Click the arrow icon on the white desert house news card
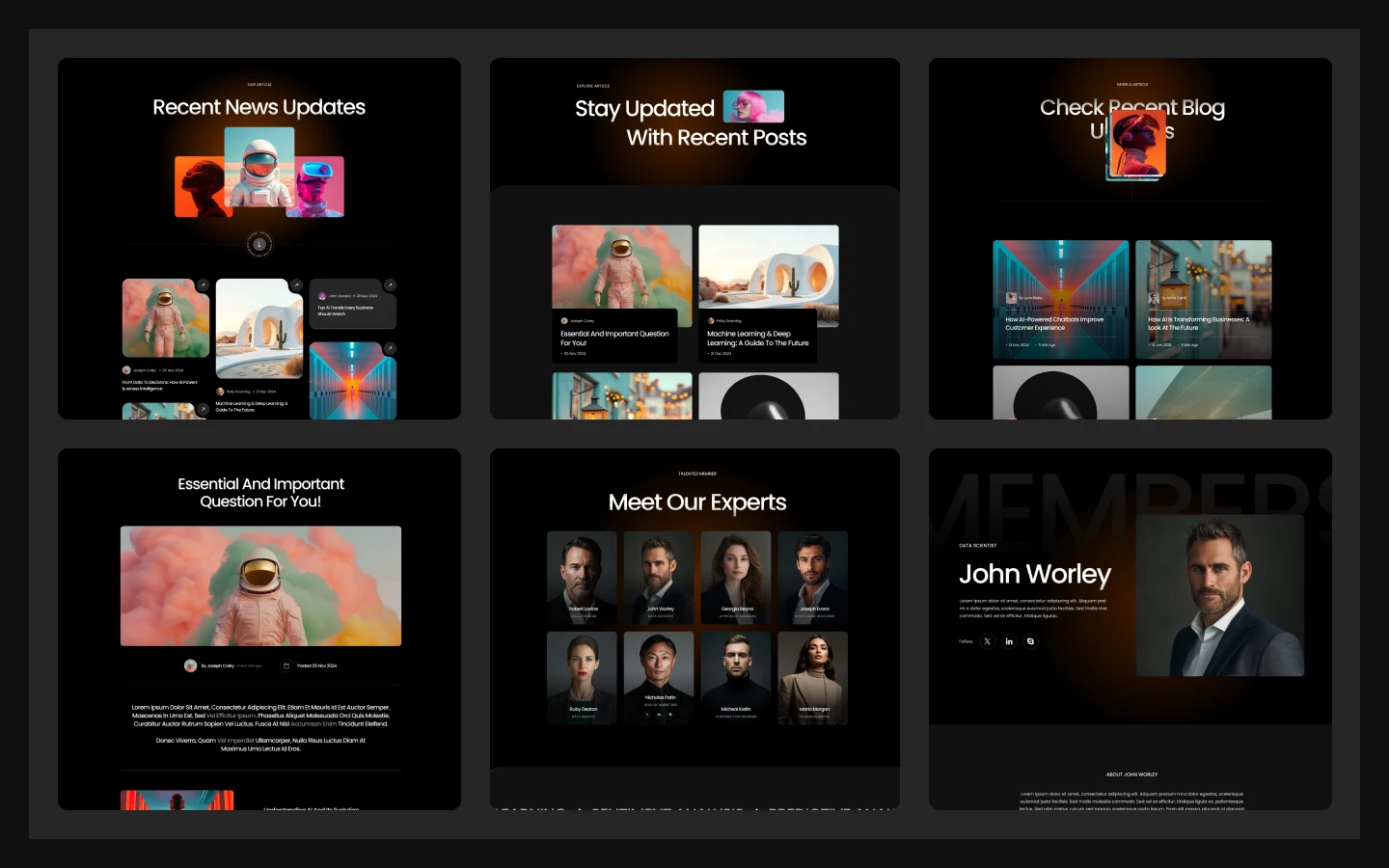This screenshot has width=1389, height=868. 296,285
